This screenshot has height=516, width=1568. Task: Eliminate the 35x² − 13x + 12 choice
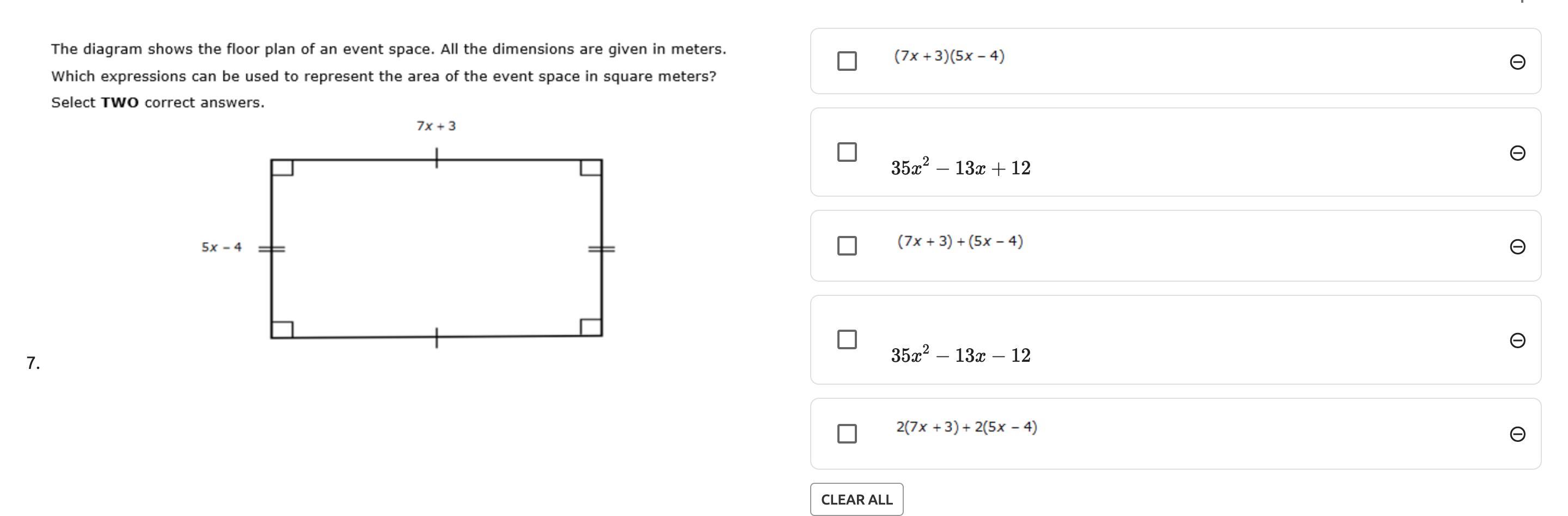(1517, 153)
